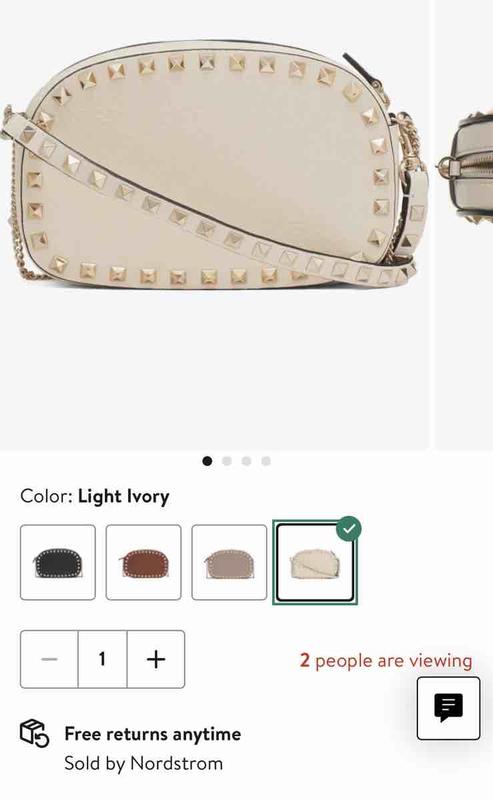Decrease quantity with the minus button
Viewport: 493px width, 800px height.
49,659
